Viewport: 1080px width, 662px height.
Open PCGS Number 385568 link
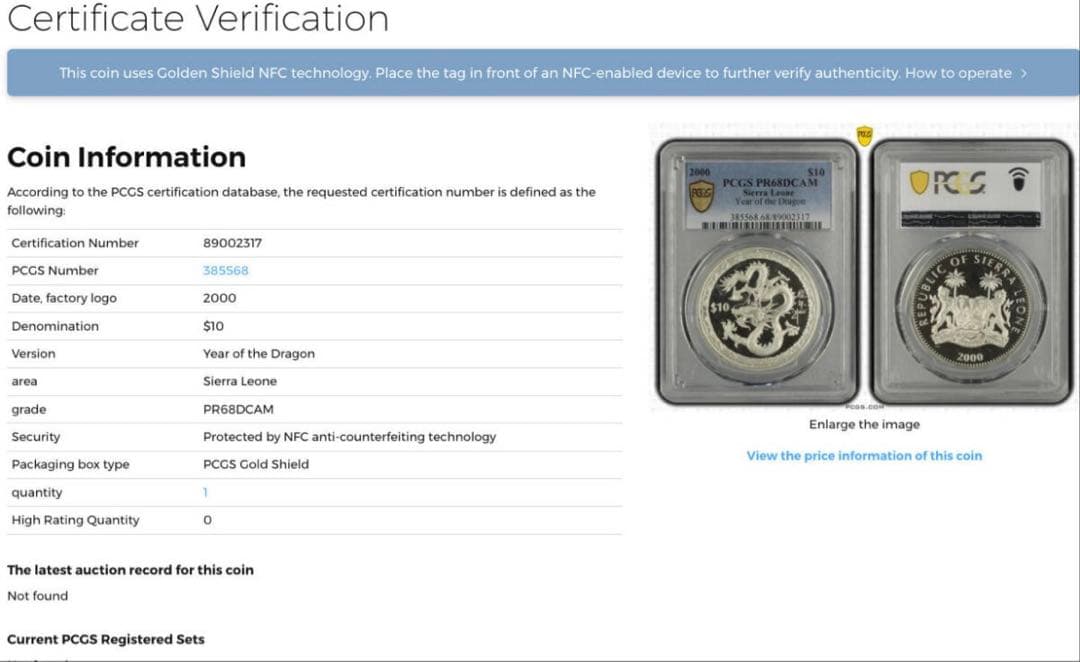point(225,270)
